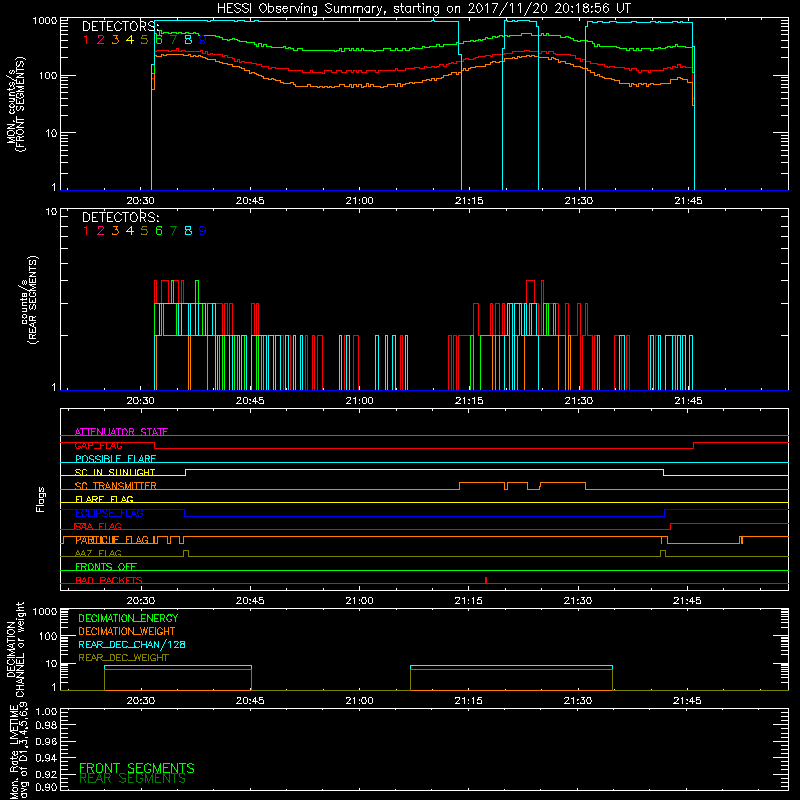This screenshot has height=800, width=800.
Task: Select the ECLIPSE_FLAG label
Action: [109, 513]
